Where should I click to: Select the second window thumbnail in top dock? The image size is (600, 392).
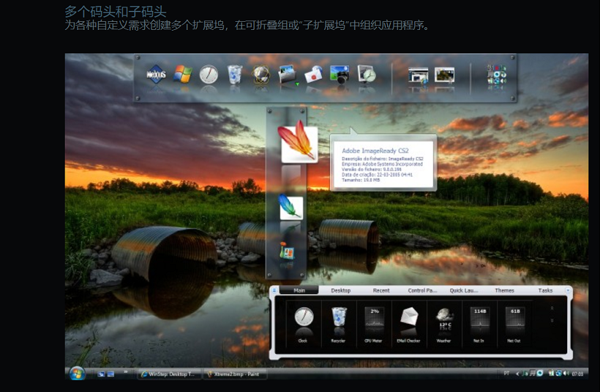(445, 75)
